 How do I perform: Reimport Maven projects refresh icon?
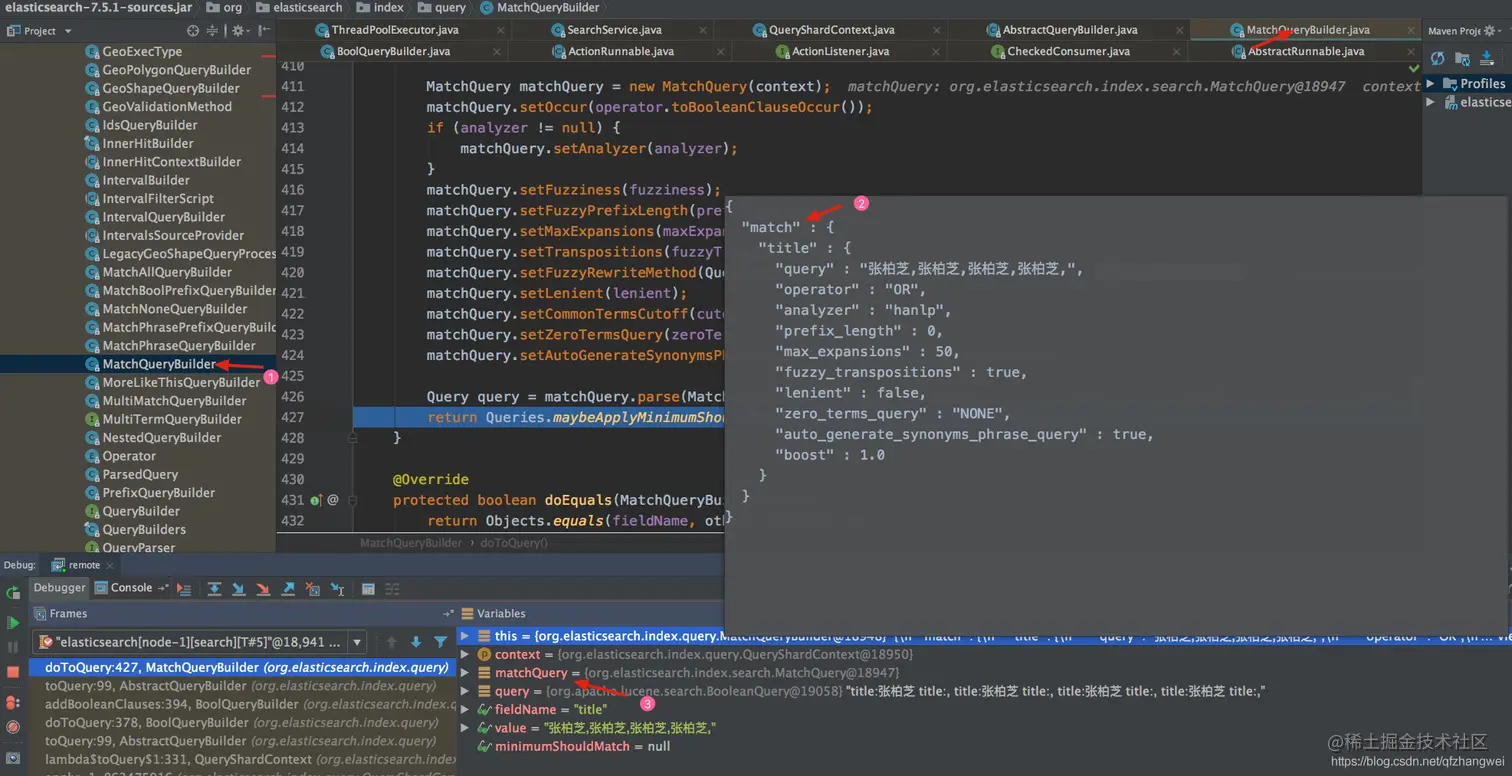[1437, 58]
